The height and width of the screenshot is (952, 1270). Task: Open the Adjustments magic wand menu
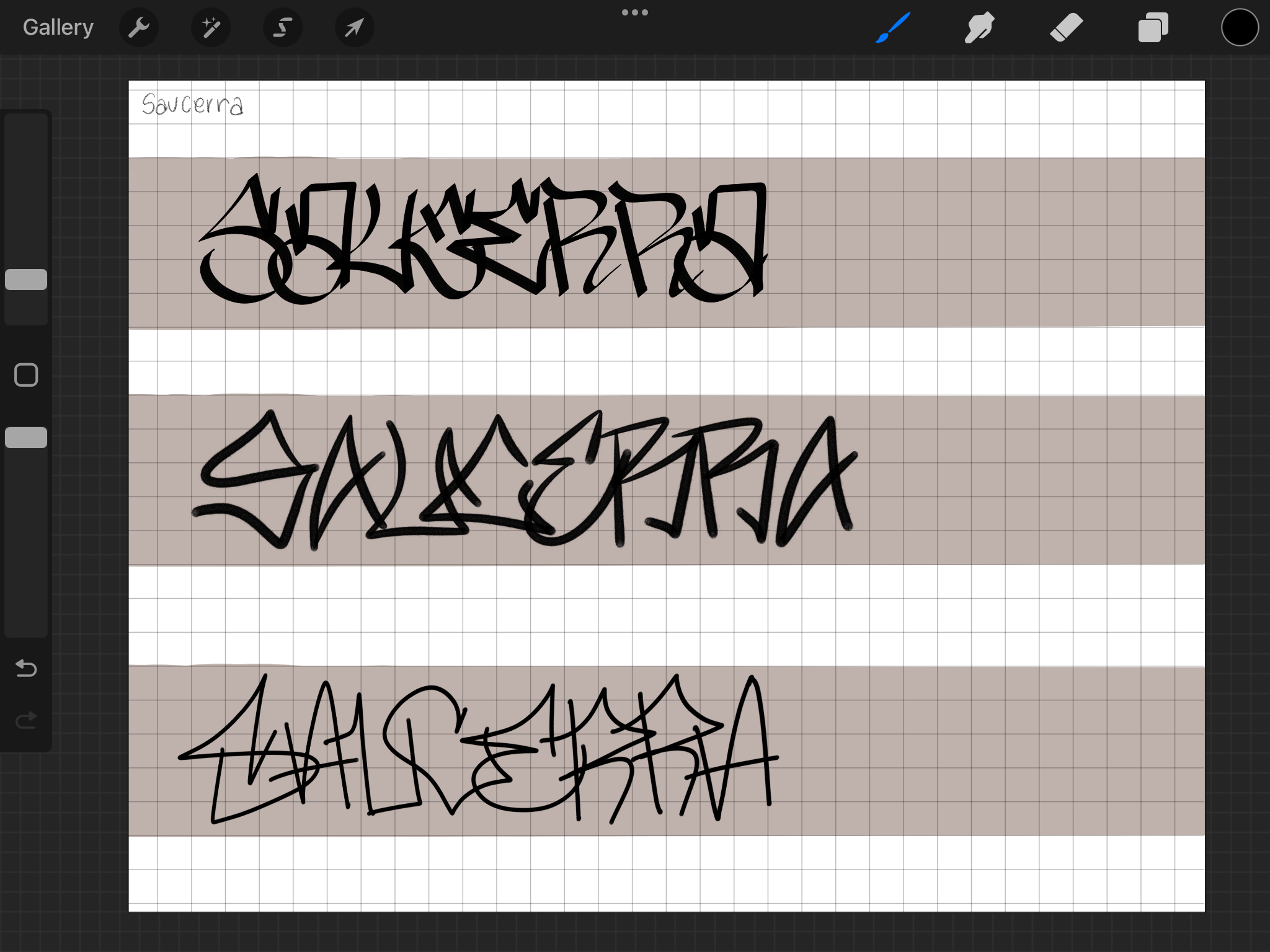[x=210, y=27]
